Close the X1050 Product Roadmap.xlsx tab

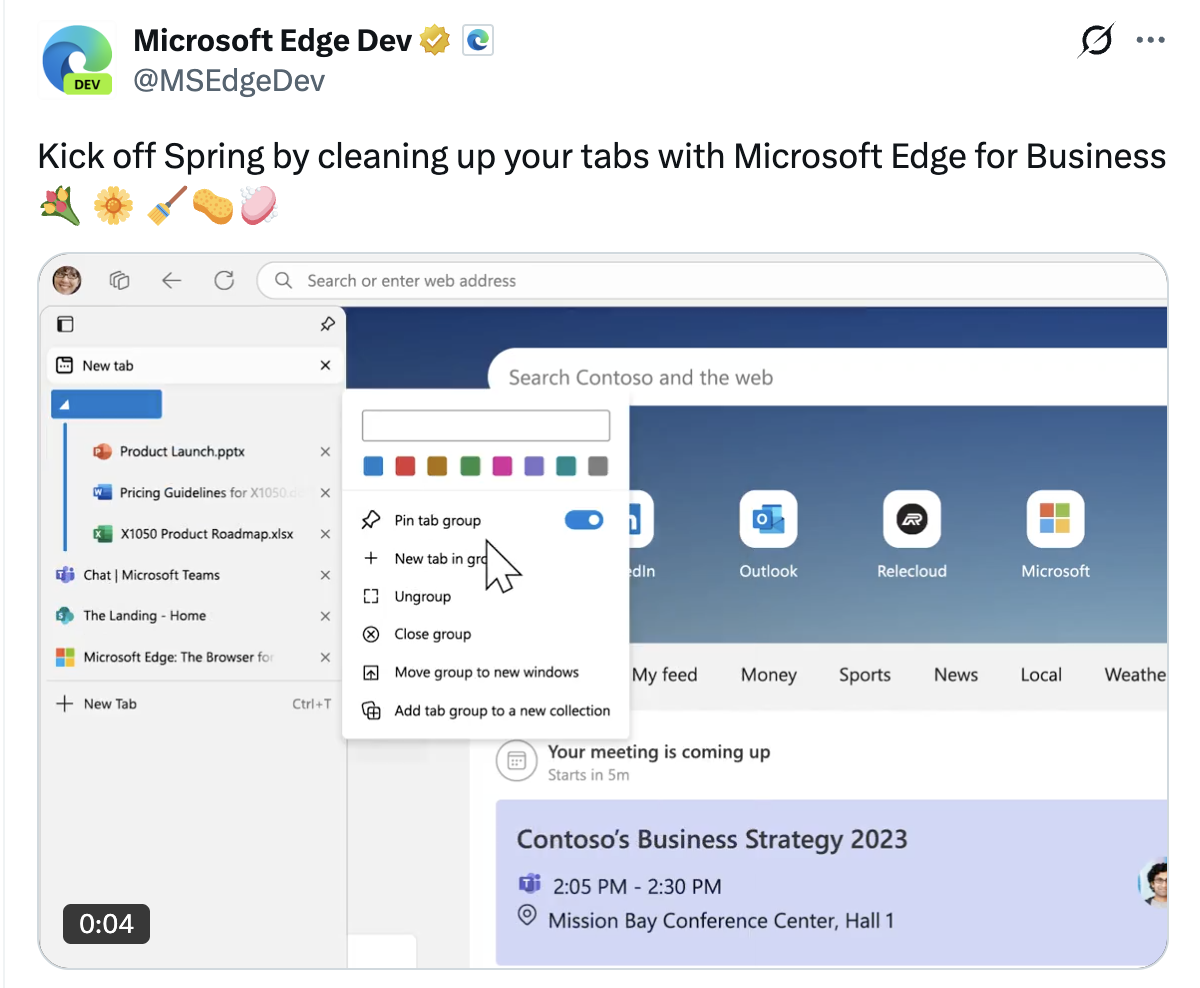[x=325, y=534]
